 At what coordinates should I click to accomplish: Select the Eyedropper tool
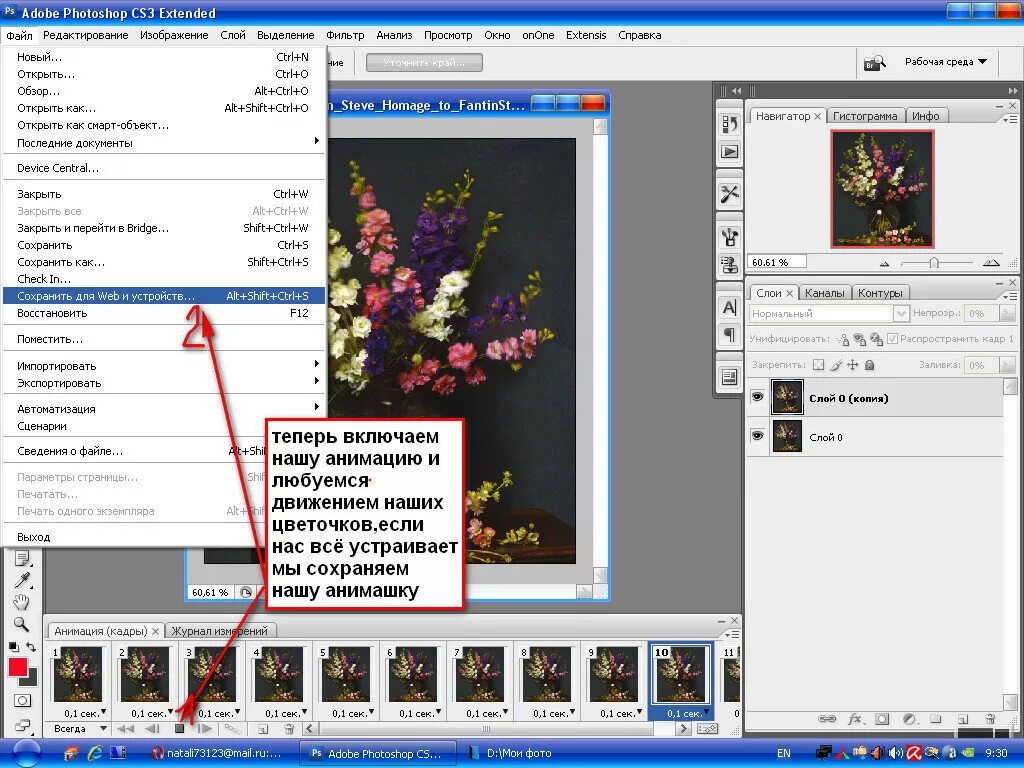point(22,580)
